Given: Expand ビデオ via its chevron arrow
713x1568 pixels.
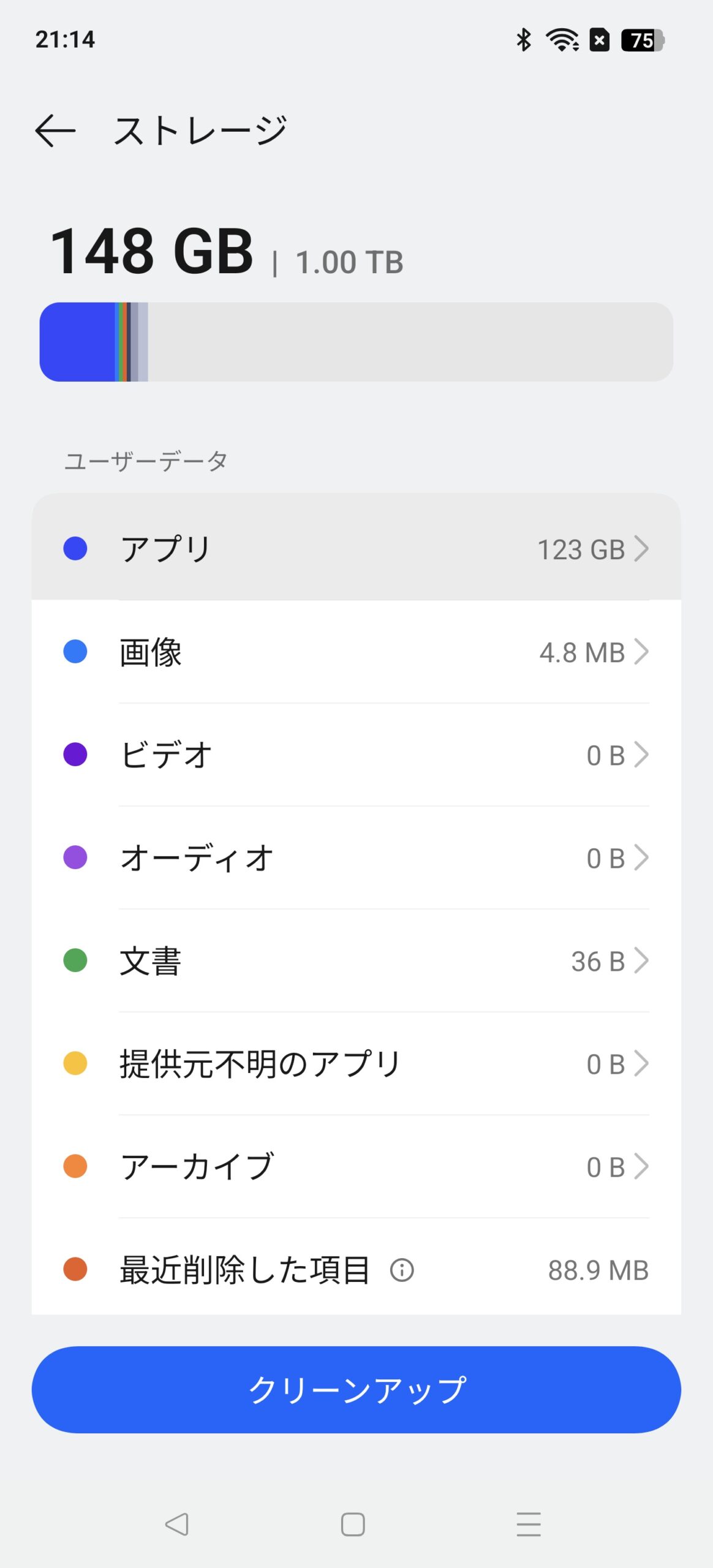Looking at the screenshot, I should coord(641,755).
